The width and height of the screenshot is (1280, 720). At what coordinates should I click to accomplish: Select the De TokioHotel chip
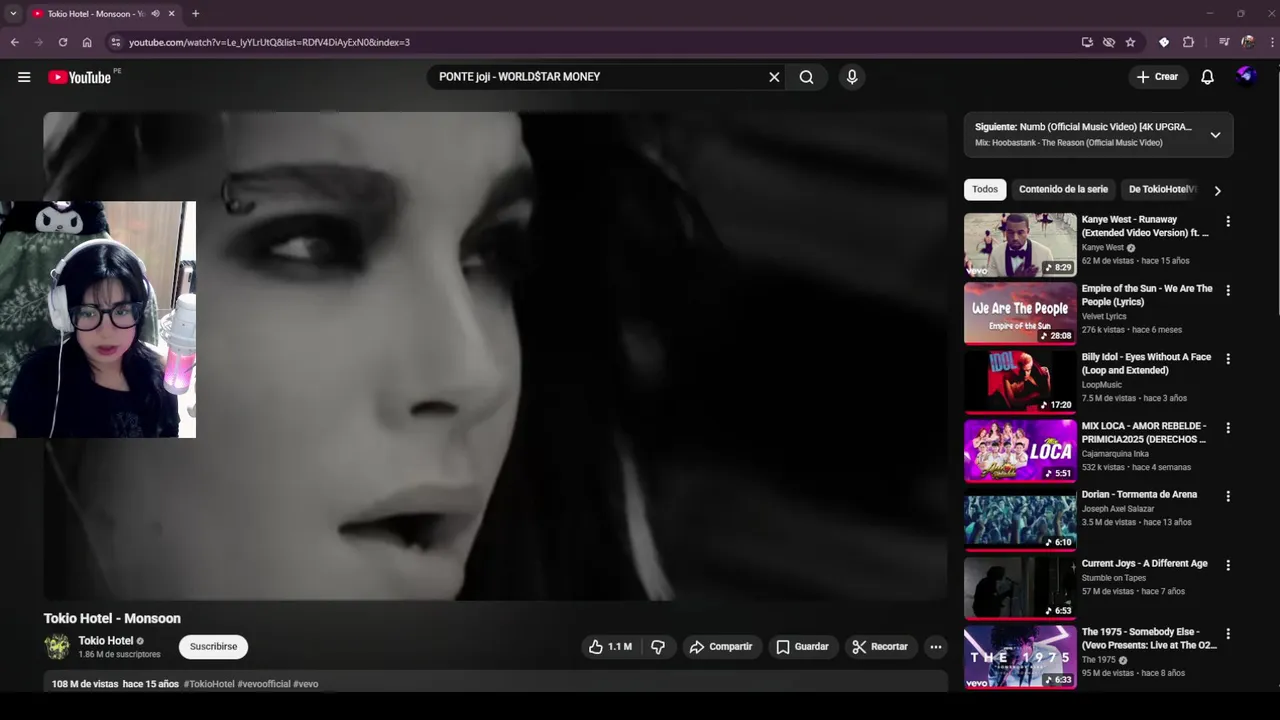[1162, 189]
